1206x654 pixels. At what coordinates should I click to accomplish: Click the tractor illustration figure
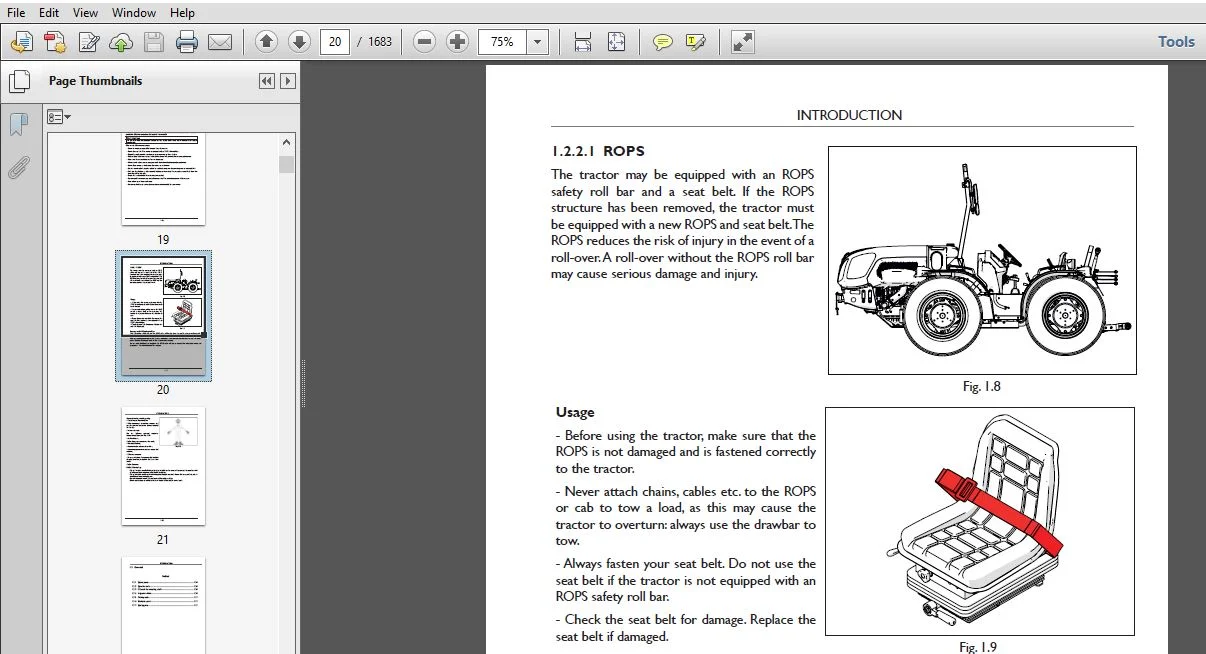click(982, 261)
